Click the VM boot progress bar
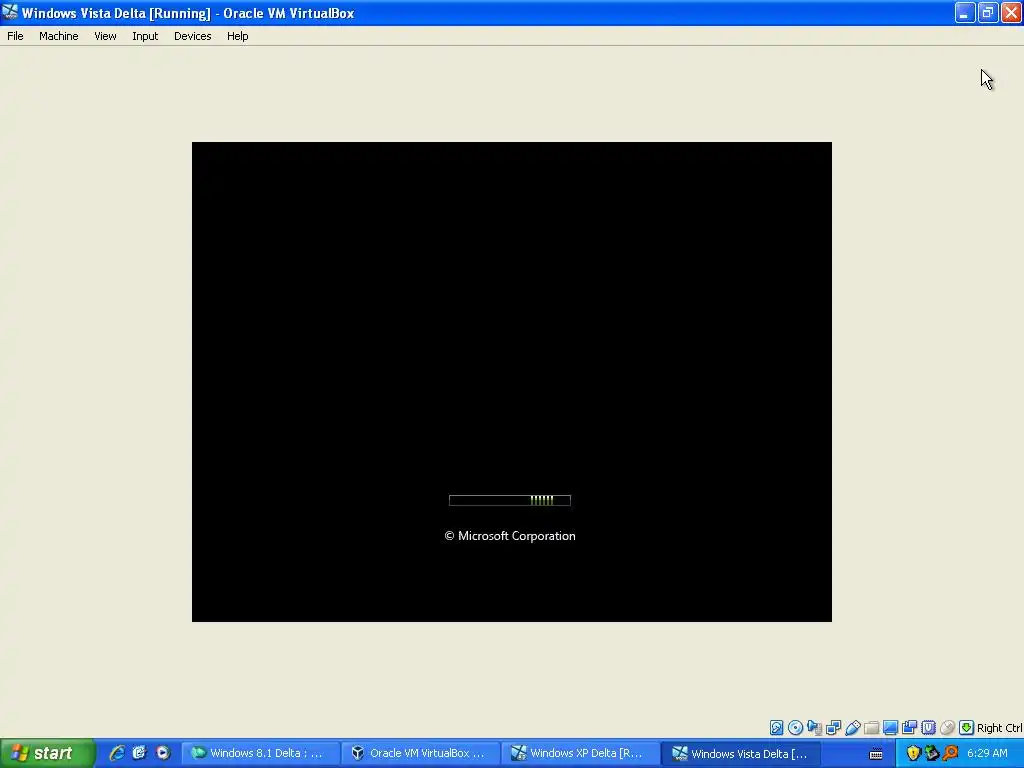The height and width of the screenshot is (768, 1024). 510,500
